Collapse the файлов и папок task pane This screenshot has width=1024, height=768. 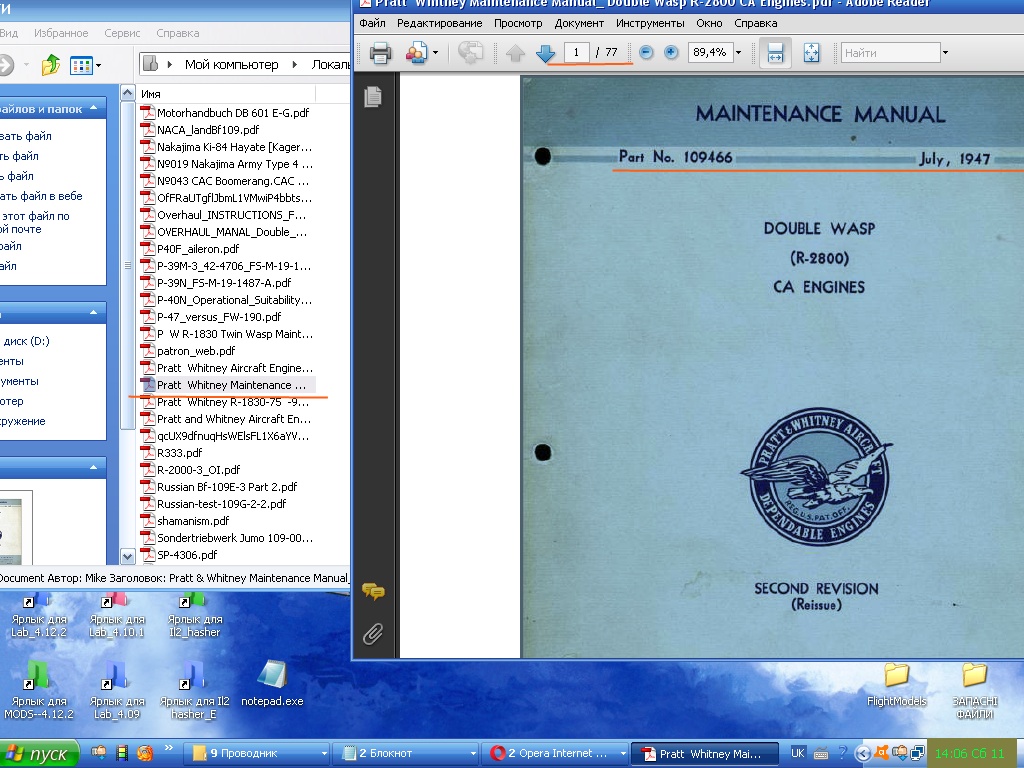(x=93, y=108)
